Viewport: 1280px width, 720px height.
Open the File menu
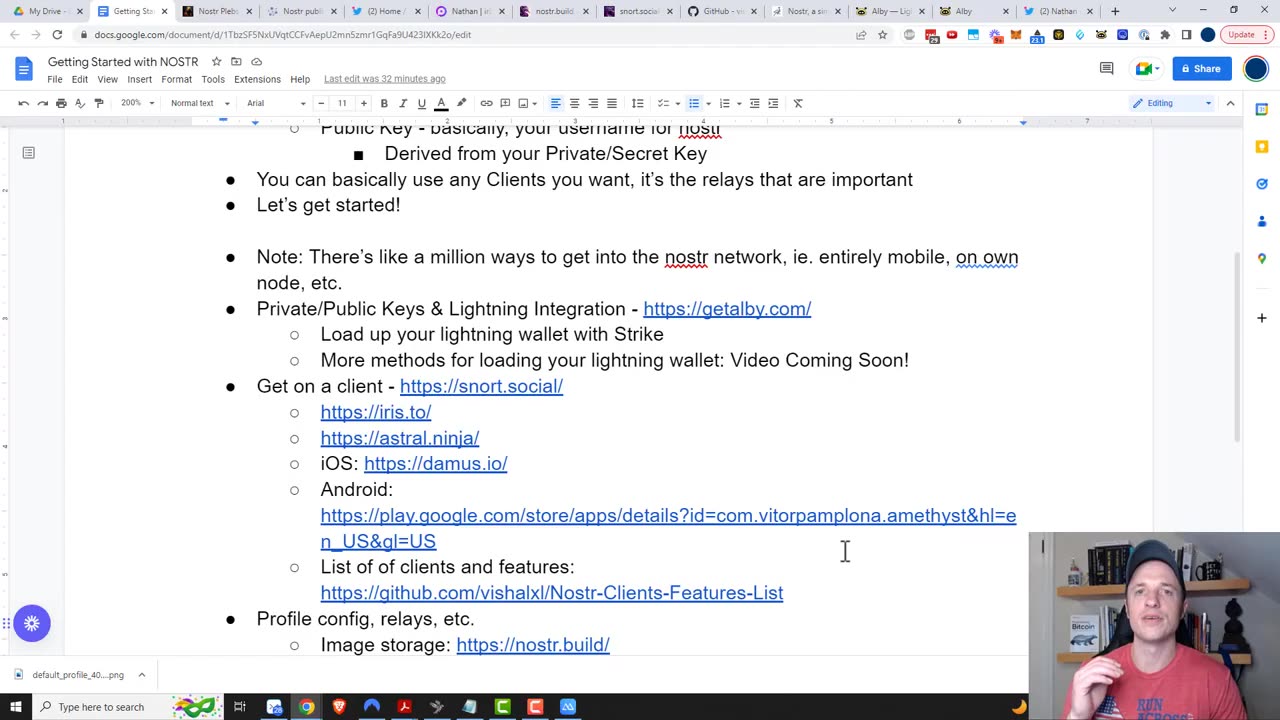pos(55,79)
